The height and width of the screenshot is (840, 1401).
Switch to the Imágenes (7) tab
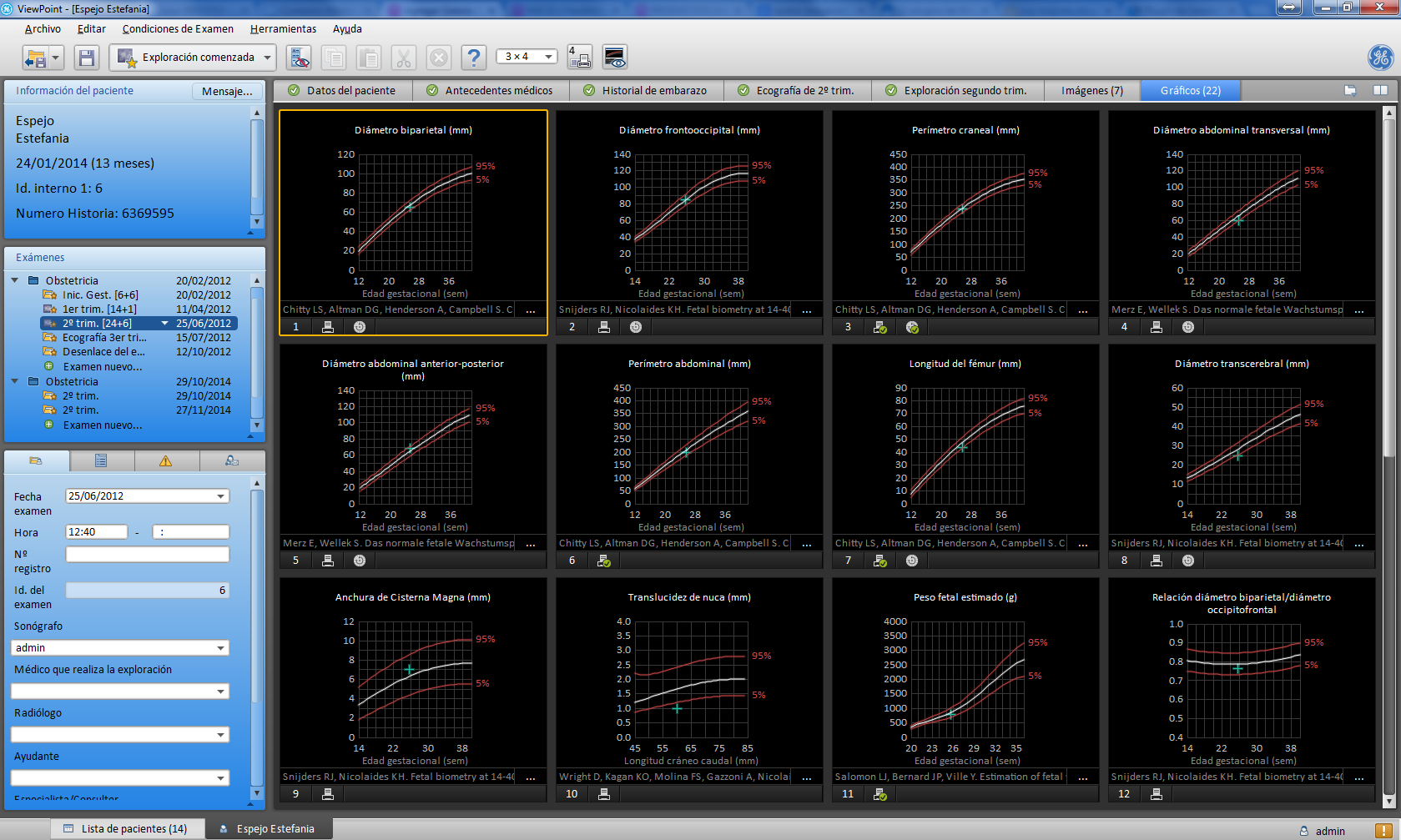tap(1091, 90)
